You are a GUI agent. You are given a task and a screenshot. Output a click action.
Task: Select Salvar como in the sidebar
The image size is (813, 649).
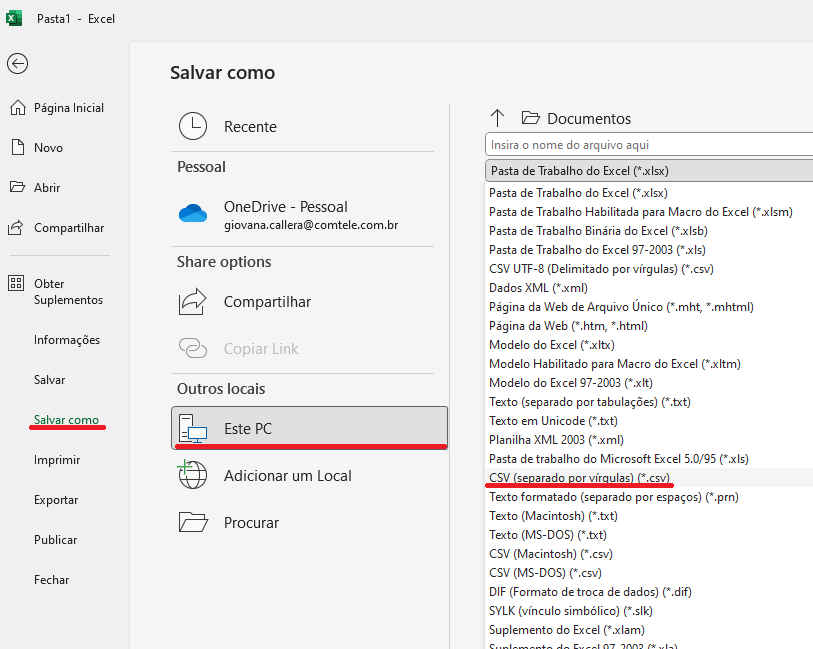coord(66,419)
